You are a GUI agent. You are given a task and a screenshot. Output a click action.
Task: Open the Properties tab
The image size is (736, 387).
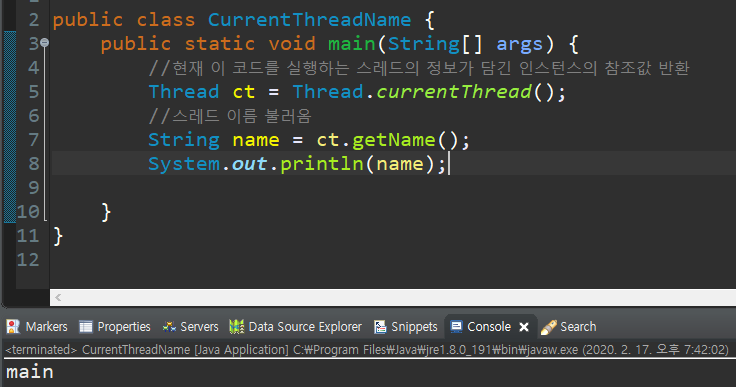click(x=115, y=326)
